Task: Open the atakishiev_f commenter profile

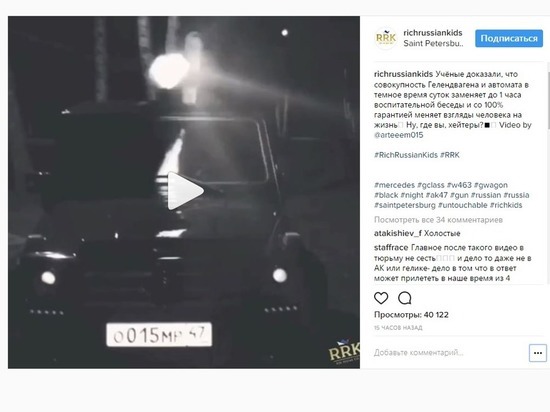Action: tap(398, 234)
